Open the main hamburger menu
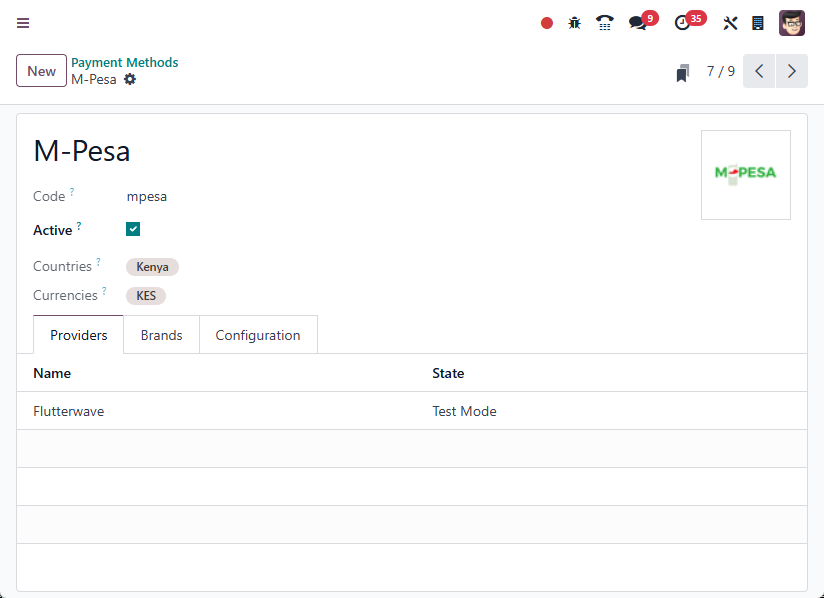 click(23, 23)
